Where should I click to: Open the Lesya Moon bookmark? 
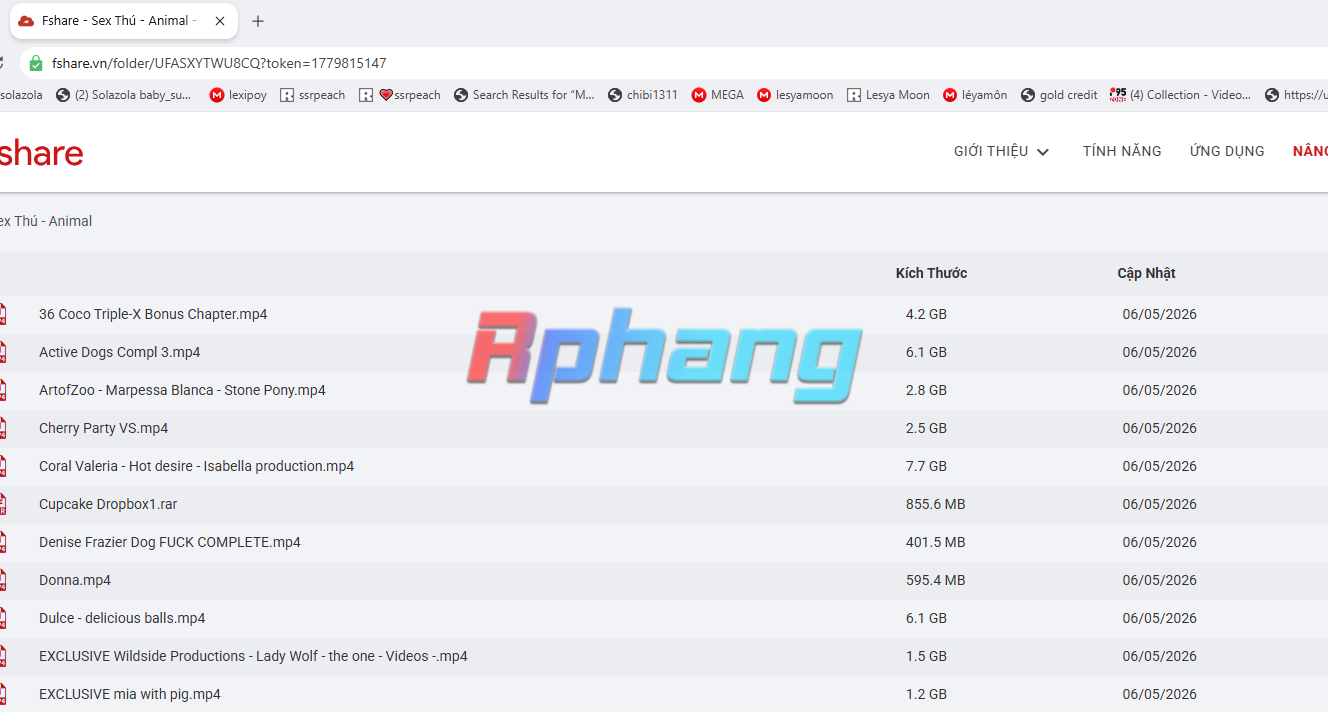click(x=888, y=95)
